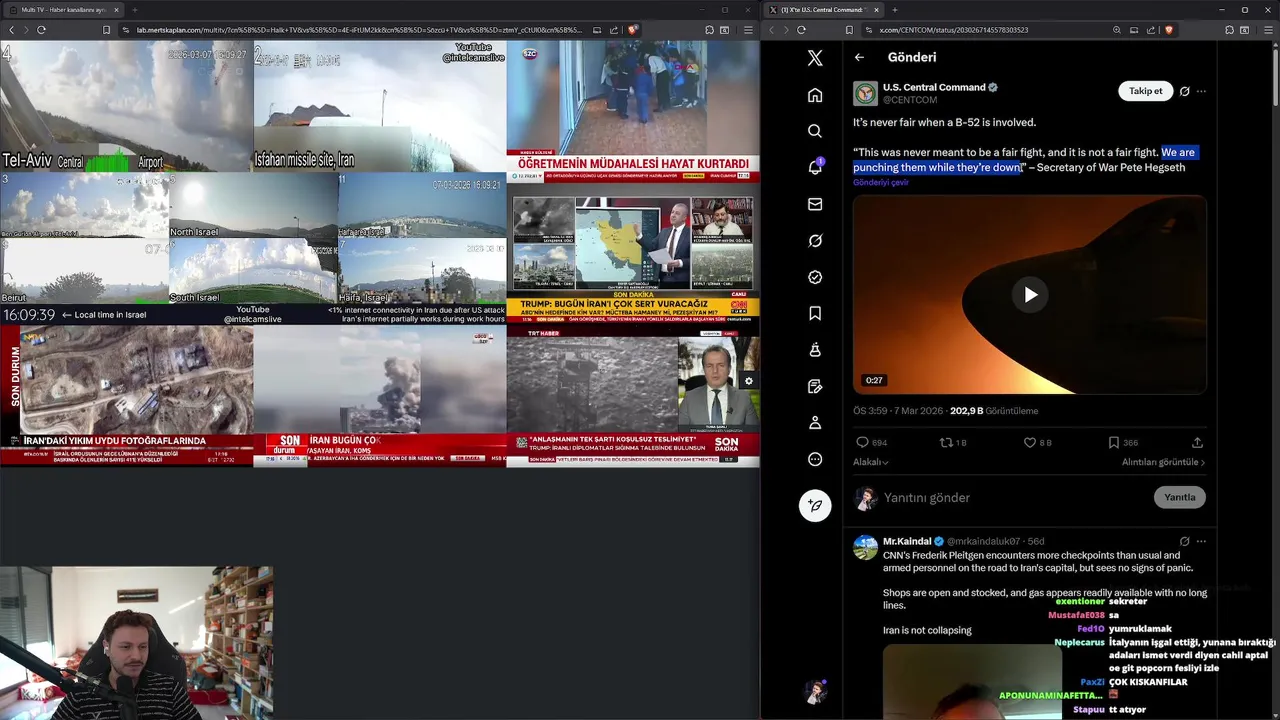Expand the Alakalı sort dropdown
1280x720 pixels.
(x=870, y=462)
